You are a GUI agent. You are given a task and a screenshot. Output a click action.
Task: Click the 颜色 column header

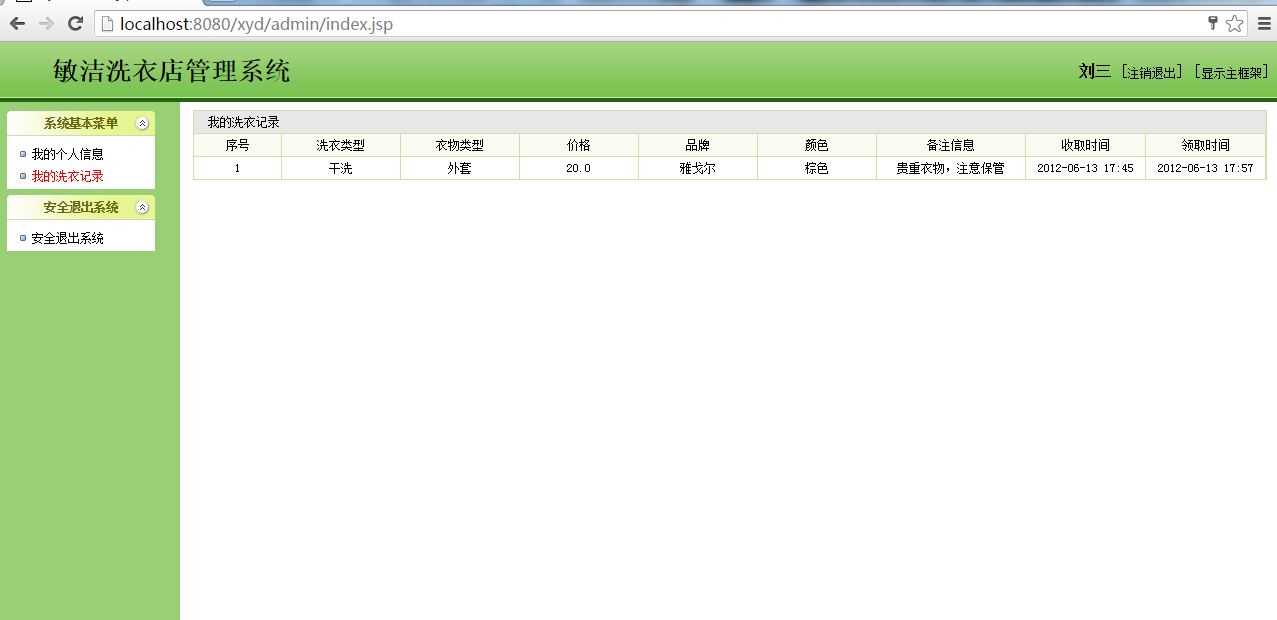[817, 146]
